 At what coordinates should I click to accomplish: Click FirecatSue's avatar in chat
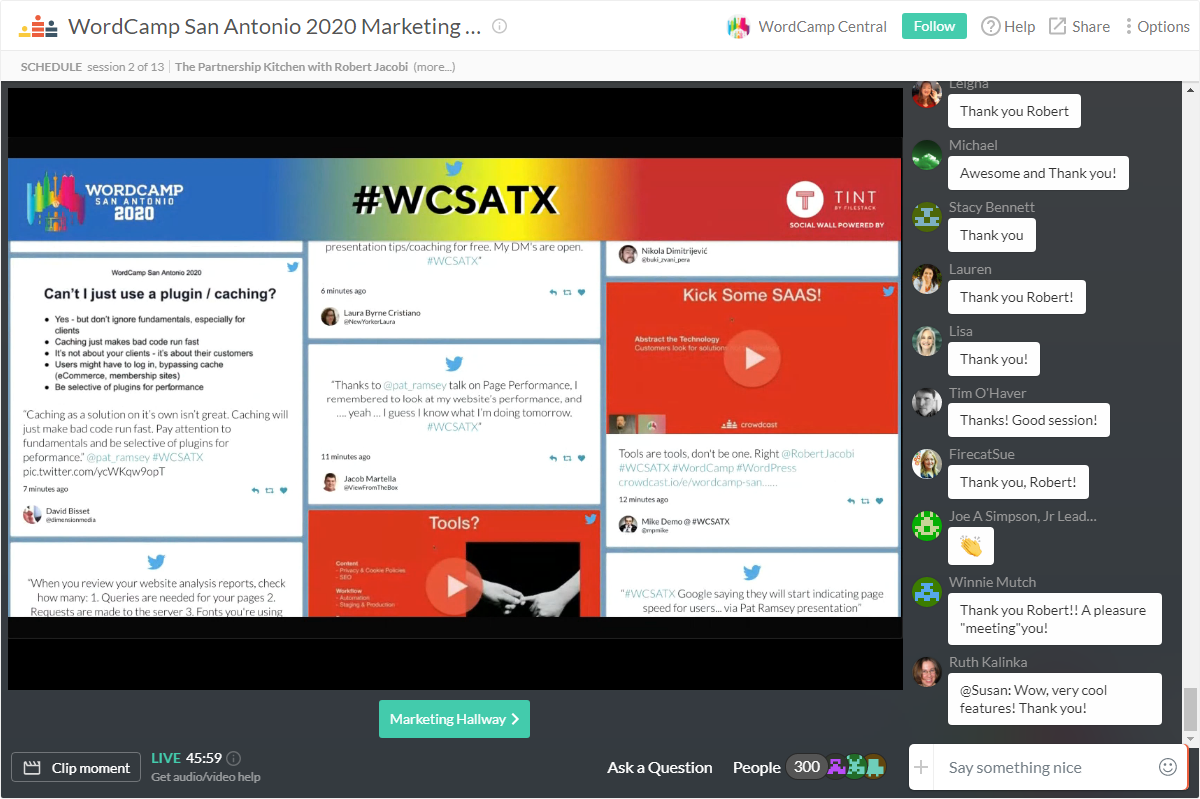point(927,464)
